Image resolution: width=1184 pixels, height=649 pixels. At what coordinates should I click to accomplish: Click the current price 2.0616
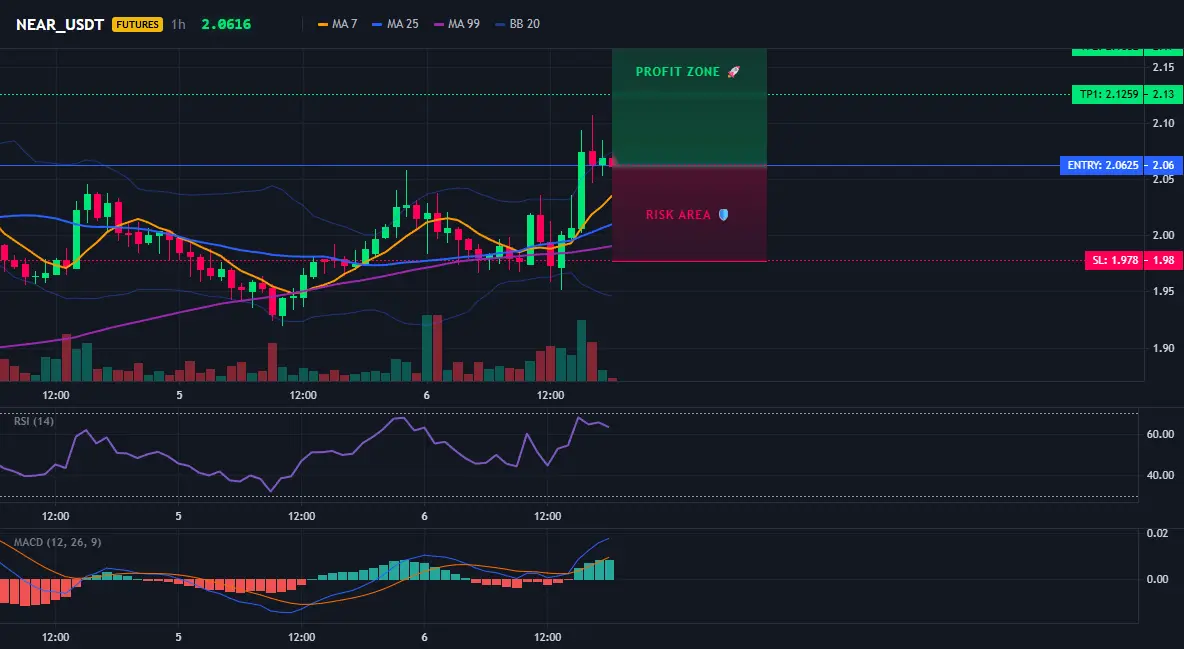pyautogui.click(x=226, y=24)
